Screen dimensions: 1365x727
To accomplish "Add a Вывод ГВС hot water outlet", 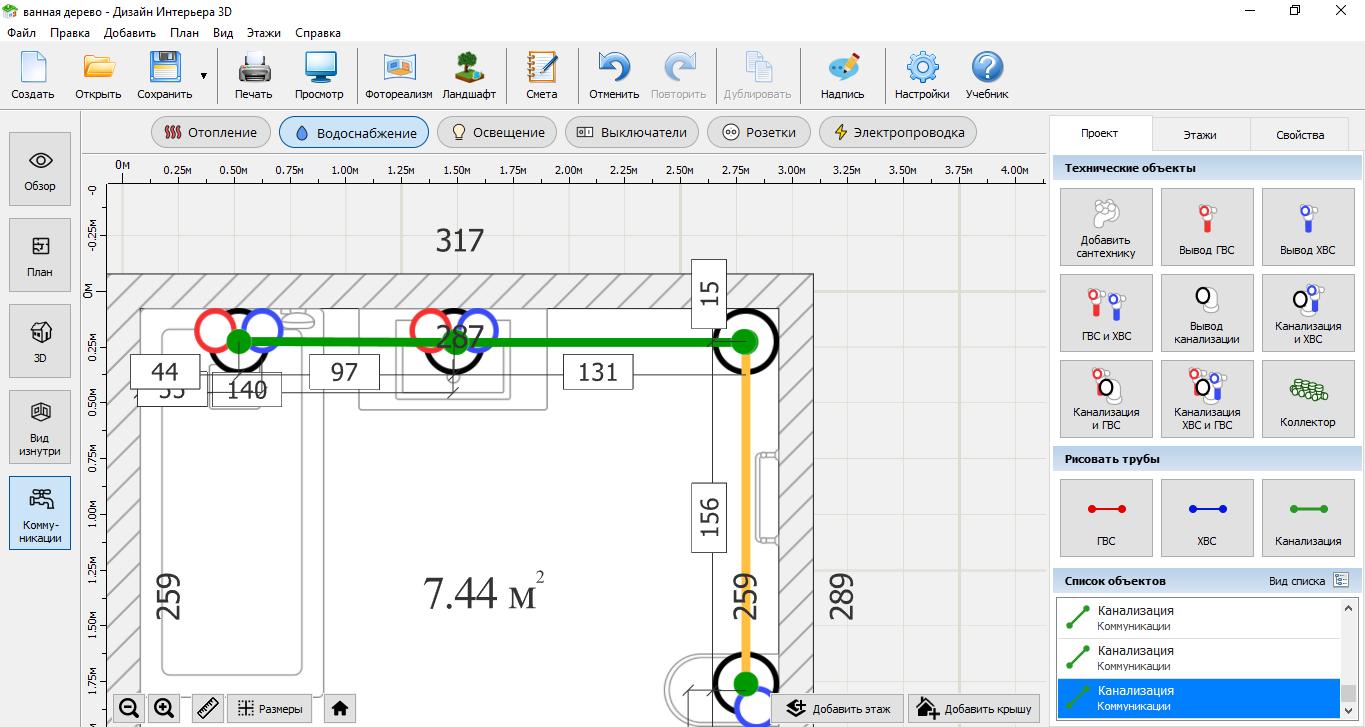I will [x=1206, y=226].
